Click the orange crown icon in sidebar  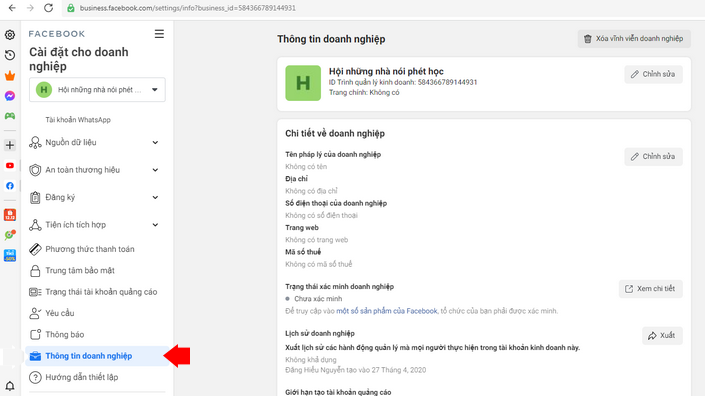pyautogui.click(x=10, y=76)
